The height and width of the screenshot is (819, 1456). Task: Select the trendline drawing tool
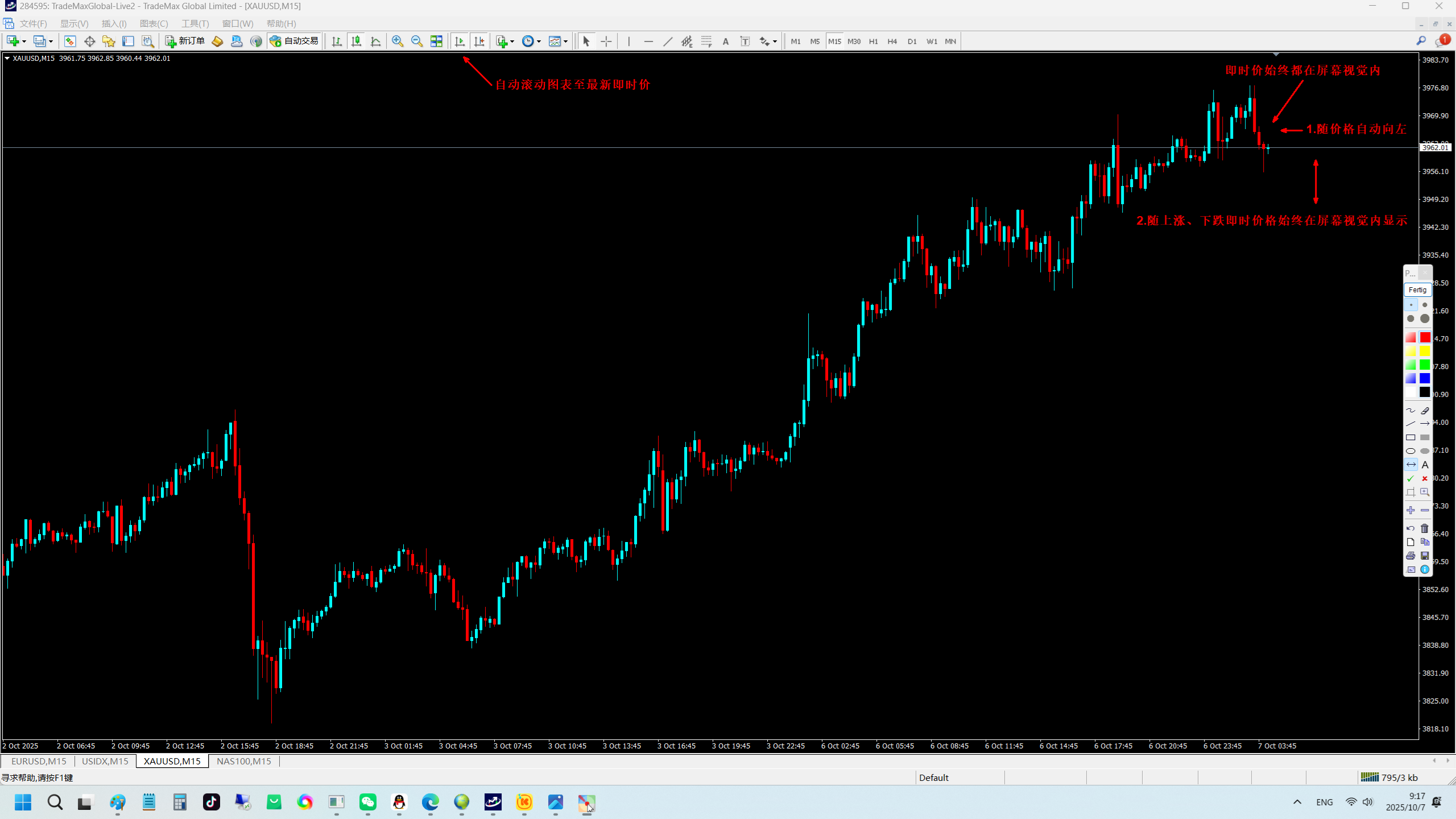coord(668,41)
